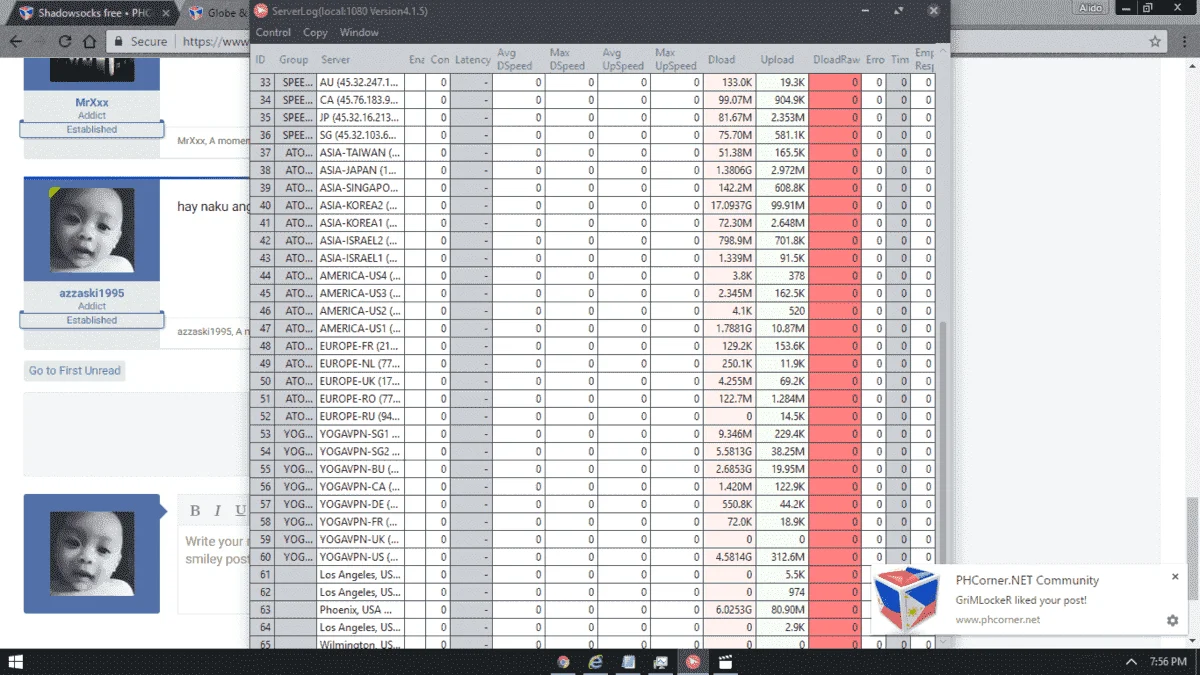The height and width of the screenshot is (675, 1200).
Task: Close the Shadowsocks free browser tab
Action: (166, 13)
